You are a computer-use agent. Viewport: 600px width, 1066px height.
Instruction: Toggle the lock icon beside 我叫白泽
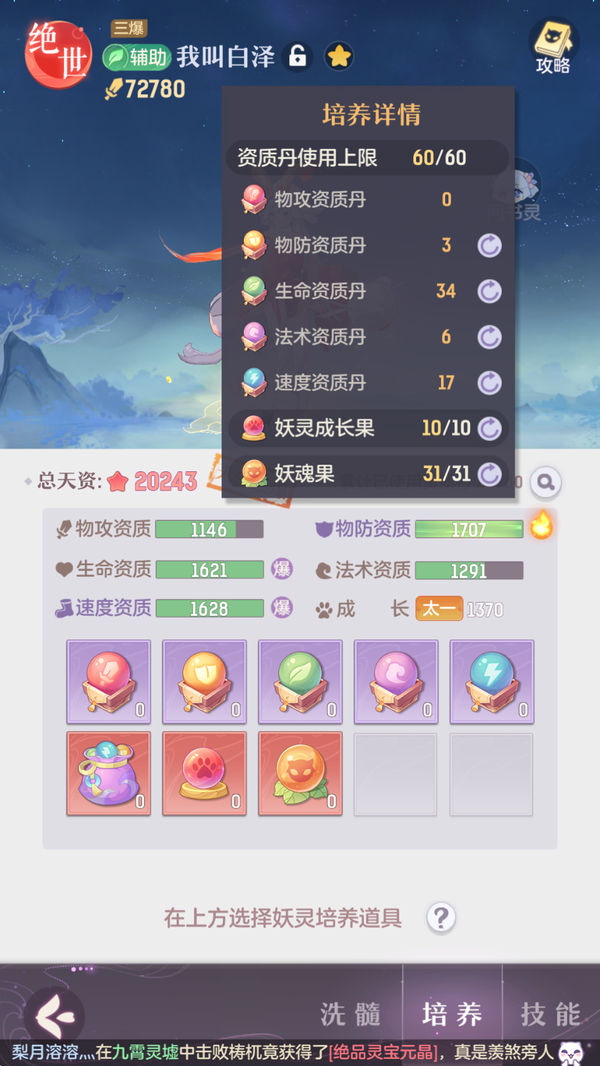click(x=297, y=57)
